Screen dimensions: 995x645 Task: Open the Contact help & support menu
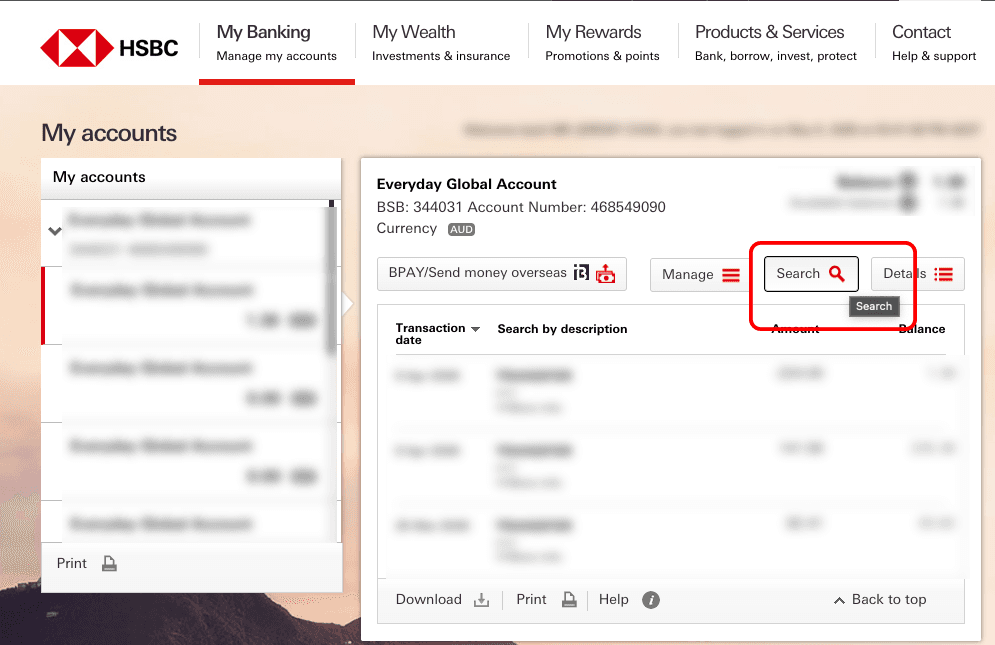(933, 43)
